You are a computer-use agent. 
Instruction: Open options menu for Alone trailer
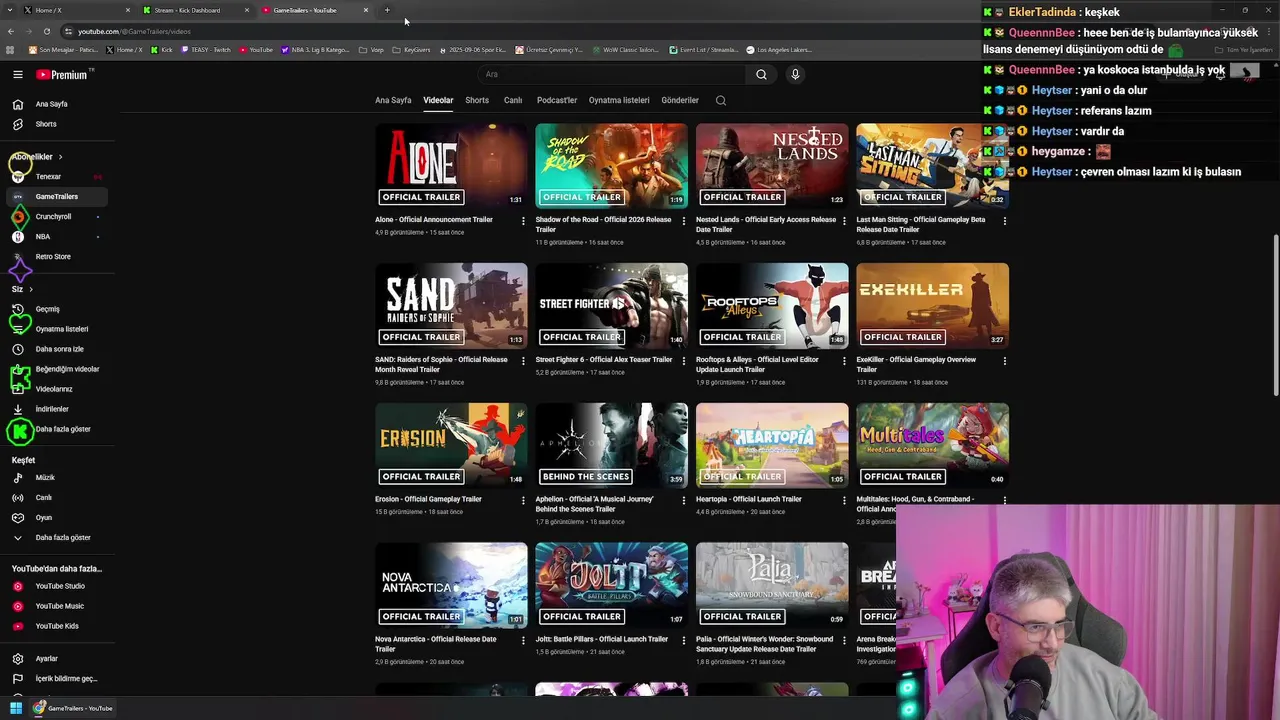(x=523, y=221)
